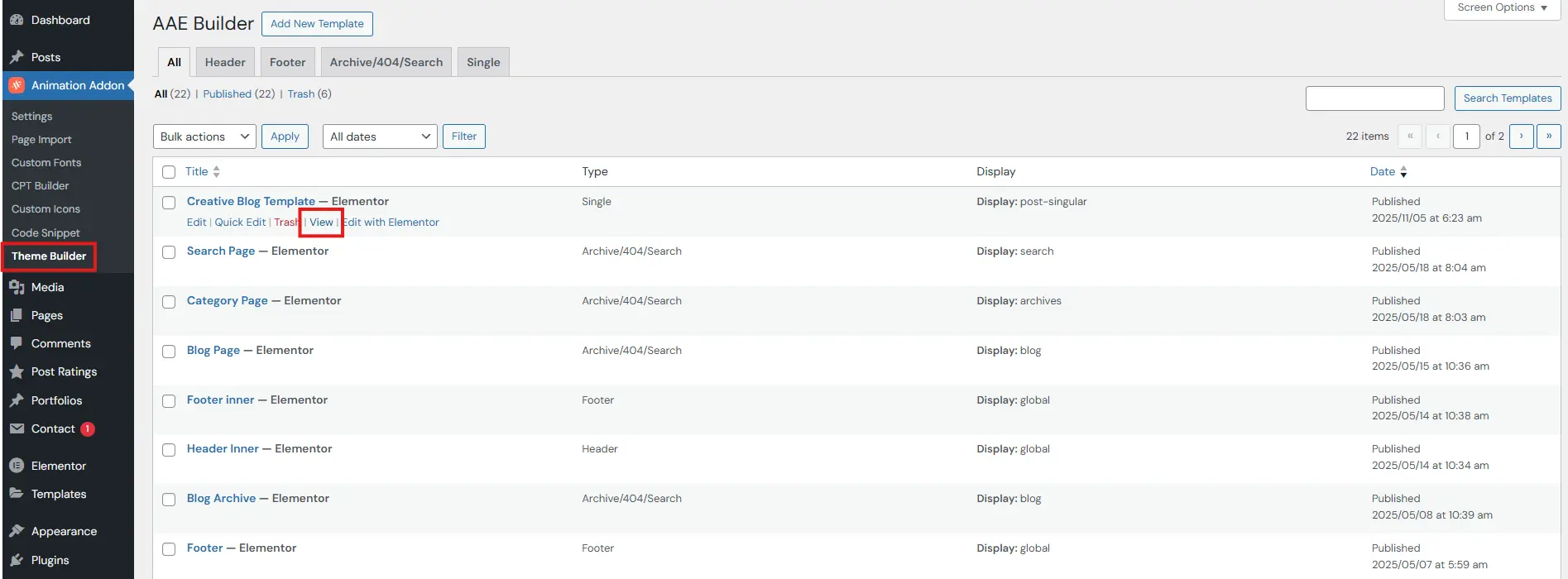Viewport: 1568px width, 579px height.
Task: Click the Add New Template button
Action: pyautogui.click(x=317, y=24)
